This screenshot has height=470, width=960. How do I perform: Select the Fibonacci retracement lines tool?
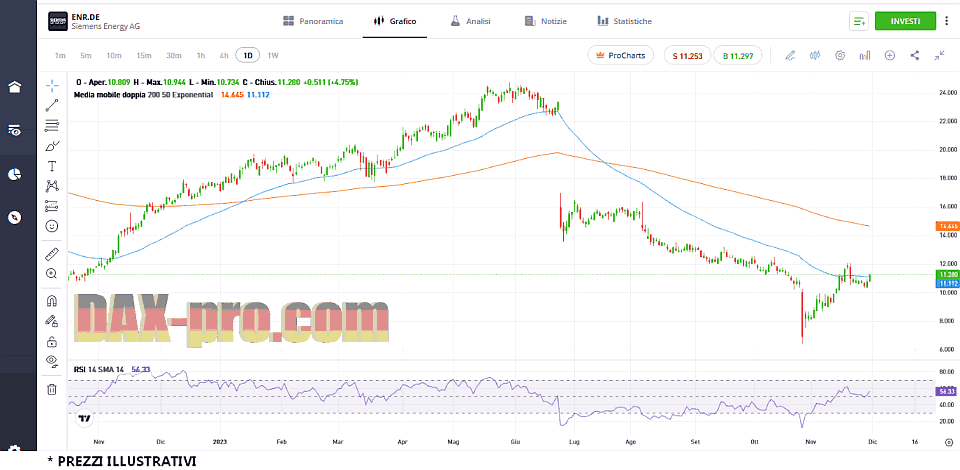coord(52,126)
